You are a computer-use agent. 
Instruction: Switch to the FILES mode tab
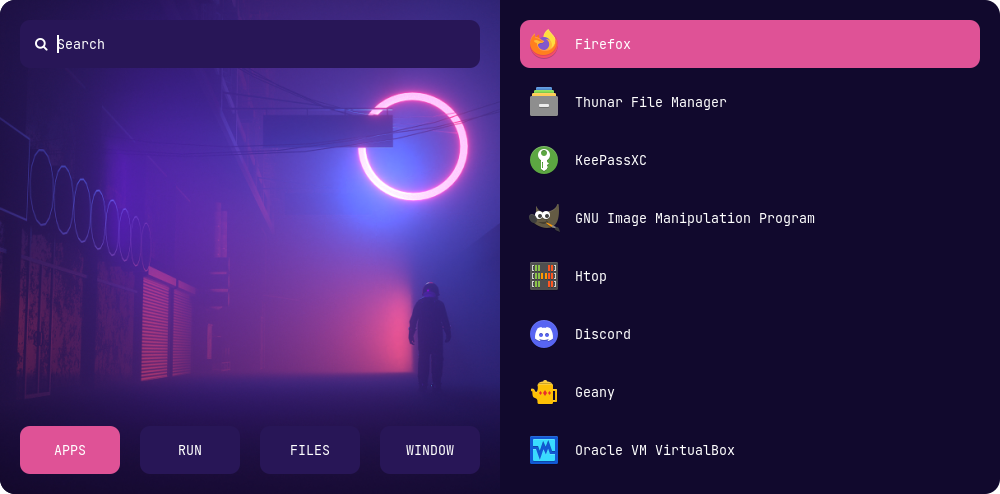coord(310,450)
